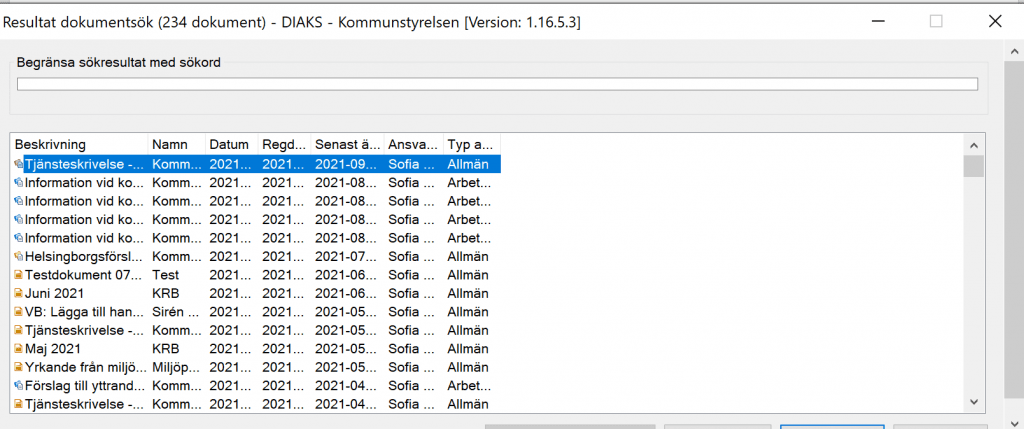This screenshot has width=1024, height=429.
Task: Sort the results by the Namn column
Action: pyautogui.click(x=177, y=144)
